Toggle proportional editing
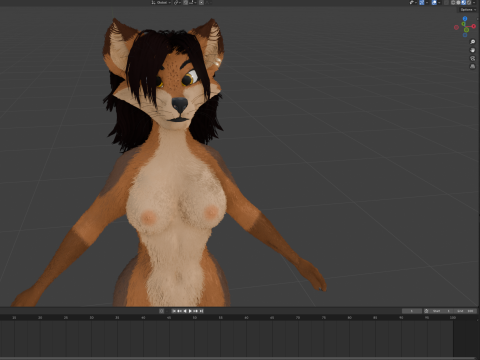480x360 pixels. pos(201,2)
